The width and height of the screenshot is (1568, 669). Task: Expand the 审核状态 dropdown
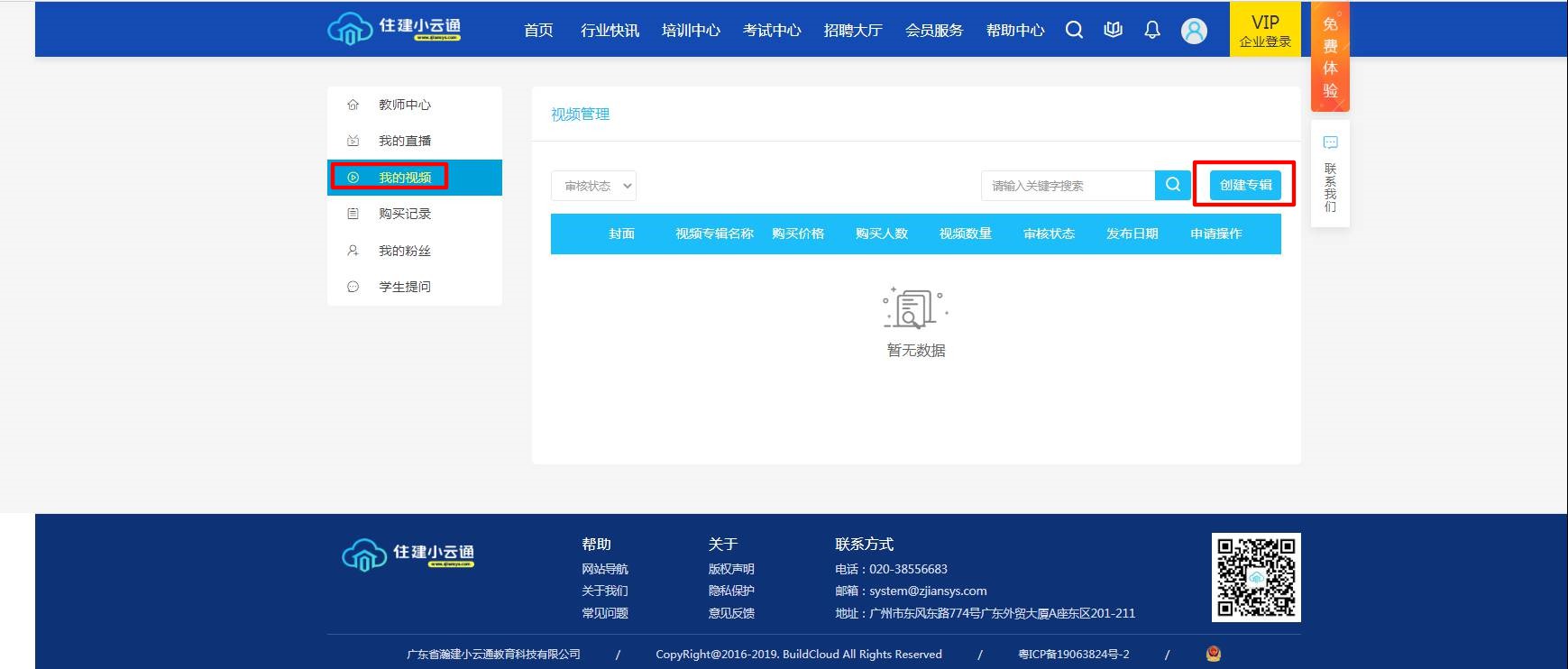point(593,186)
